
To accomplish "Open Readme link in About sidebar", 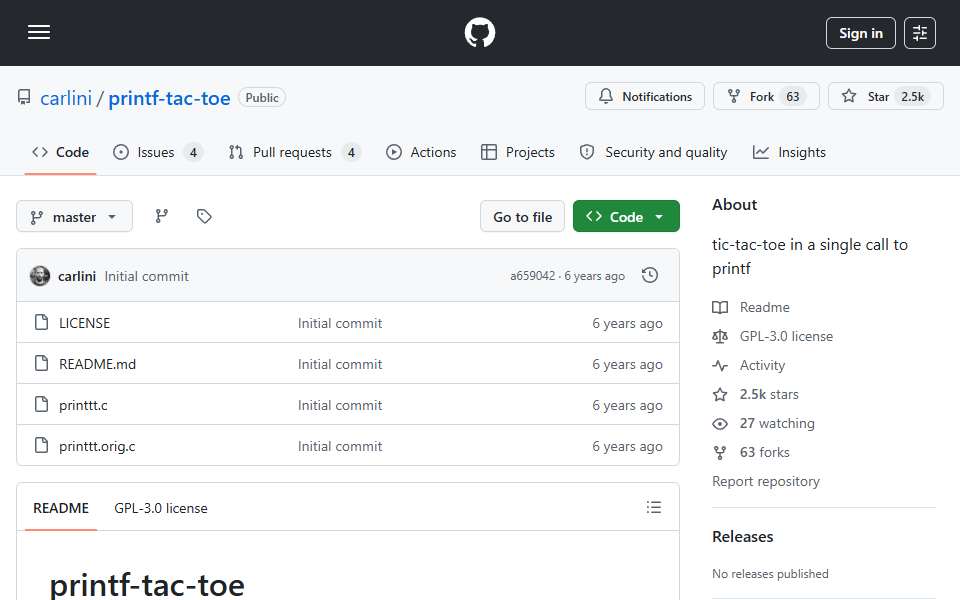I will 751,307.
